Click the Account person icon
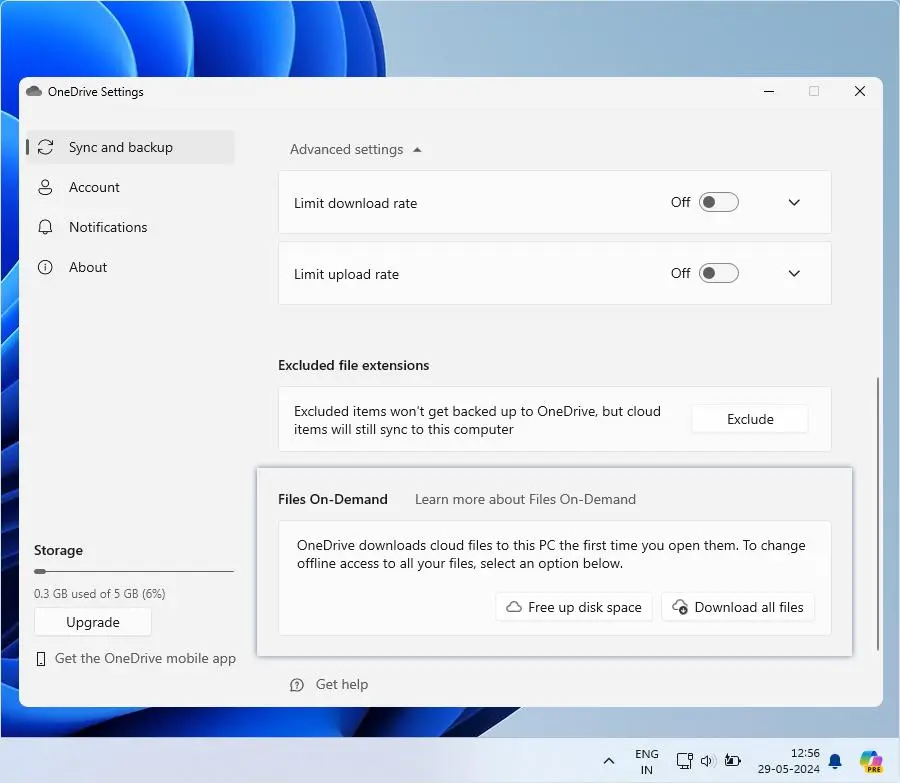This screenshot has height=783, width=900. [45, 187]
